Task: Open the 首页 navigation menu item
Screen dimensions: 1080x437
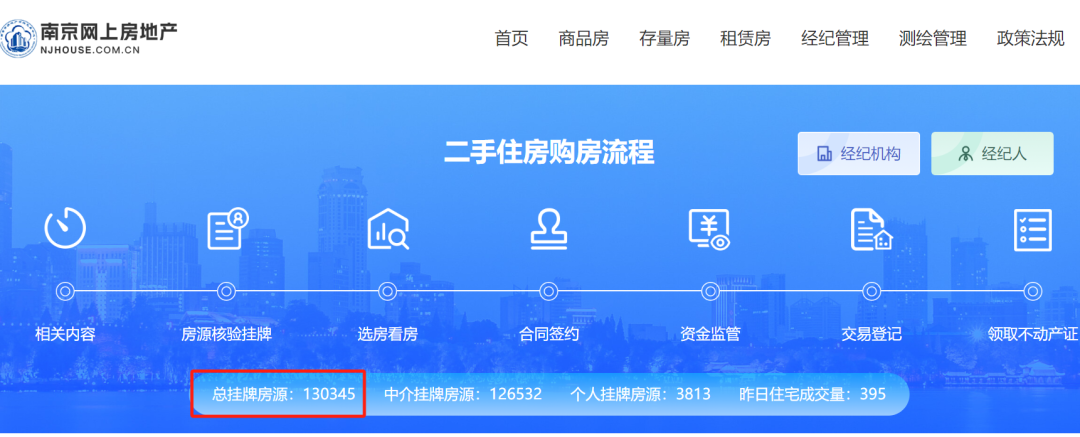Action: click(x=511, y=39)
